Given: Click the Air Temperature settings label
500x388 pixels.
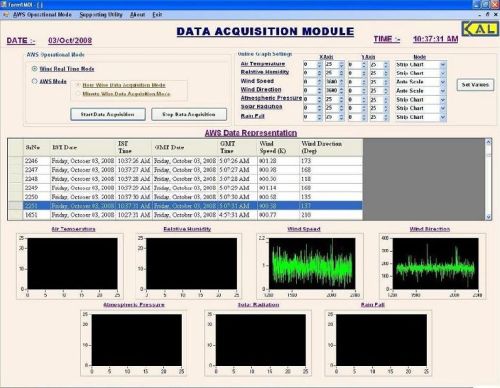Looking at the screenshot, I should click(263, 64).
